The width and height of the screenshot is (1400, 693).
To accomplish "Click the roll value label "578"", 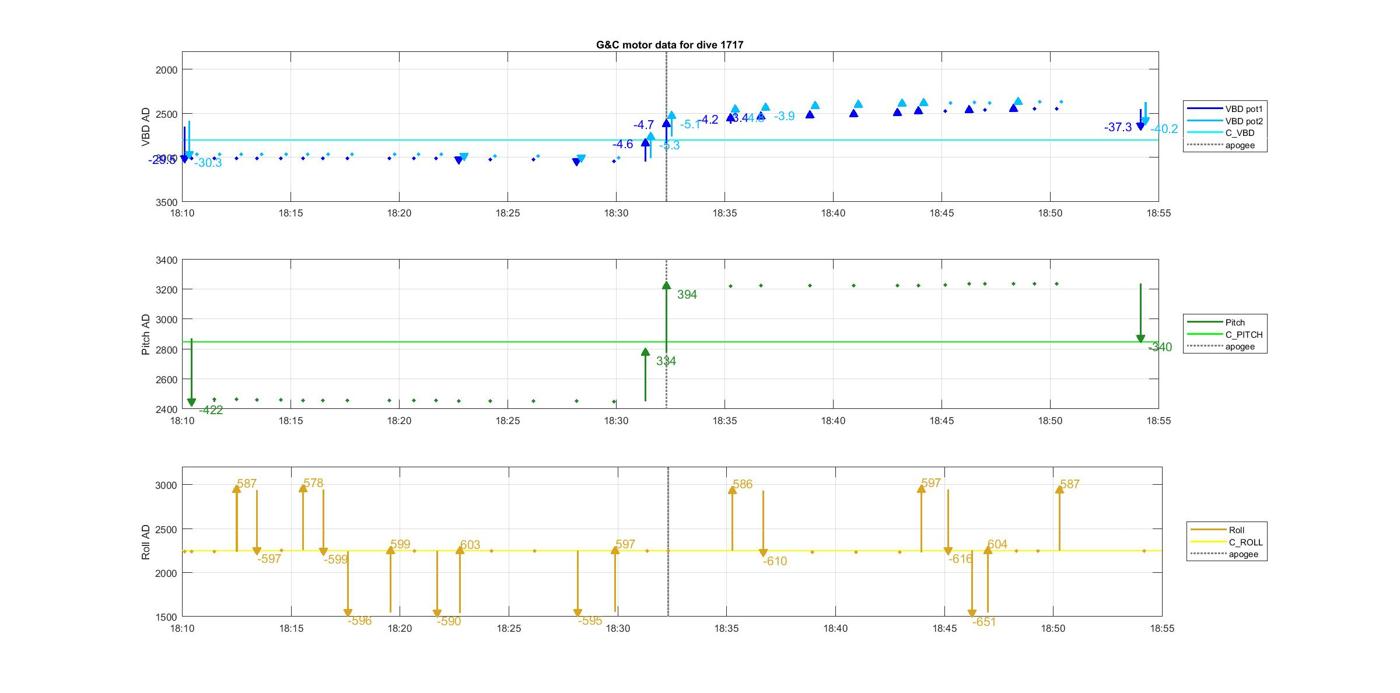I will [x=313, y=483].
